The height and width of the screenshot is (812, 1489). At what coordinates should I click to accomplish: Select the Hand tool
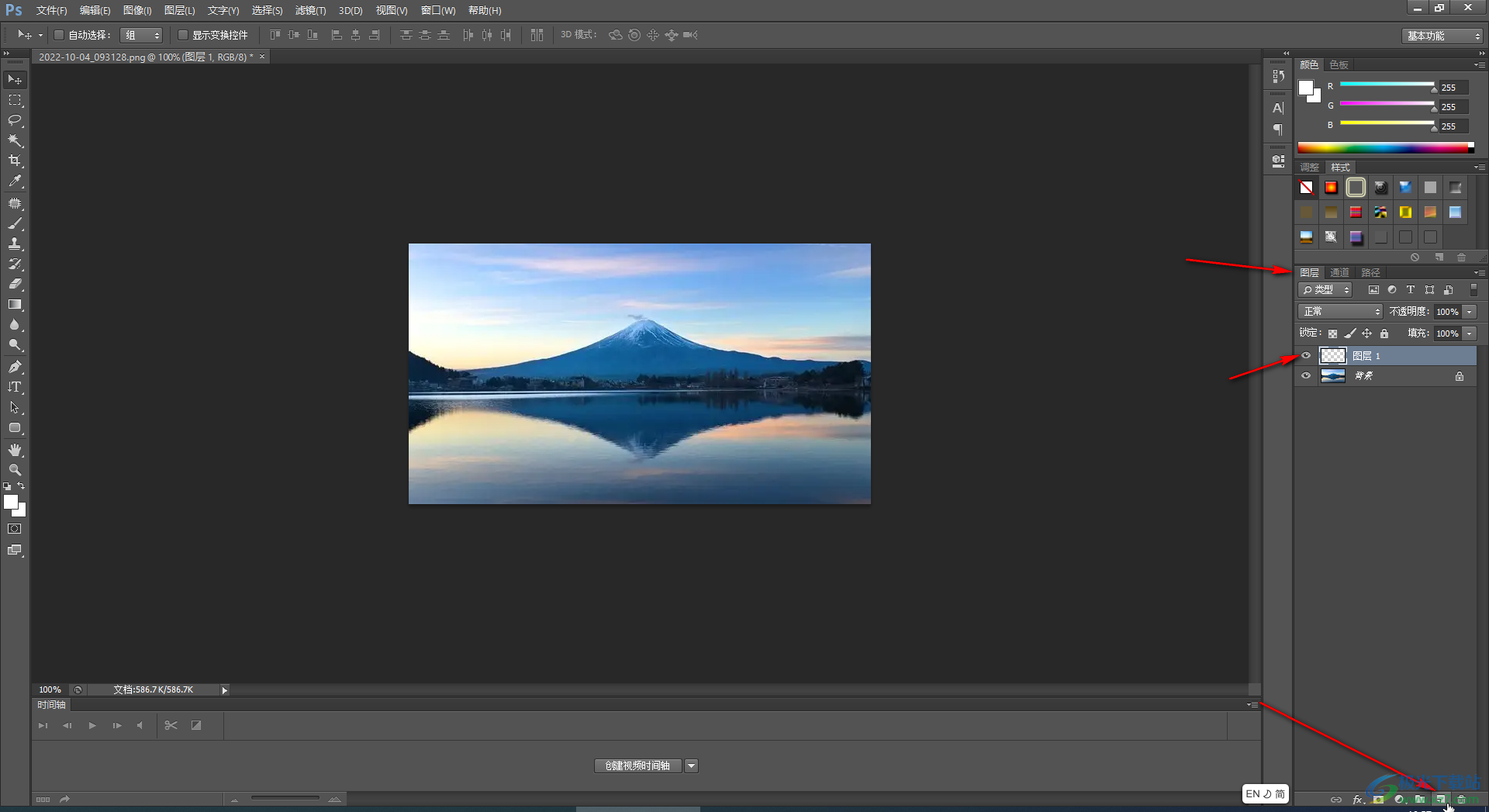point(15,450)
